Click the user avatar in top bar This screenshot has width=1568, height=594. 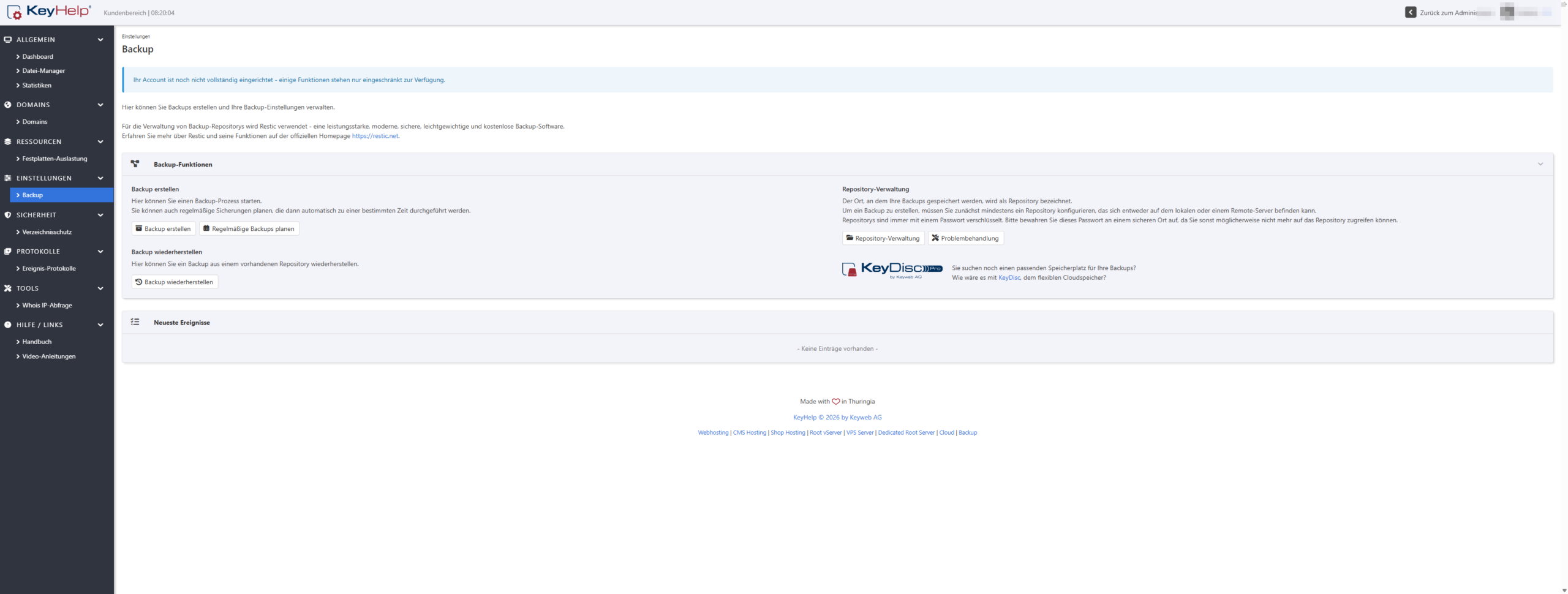1507,12
